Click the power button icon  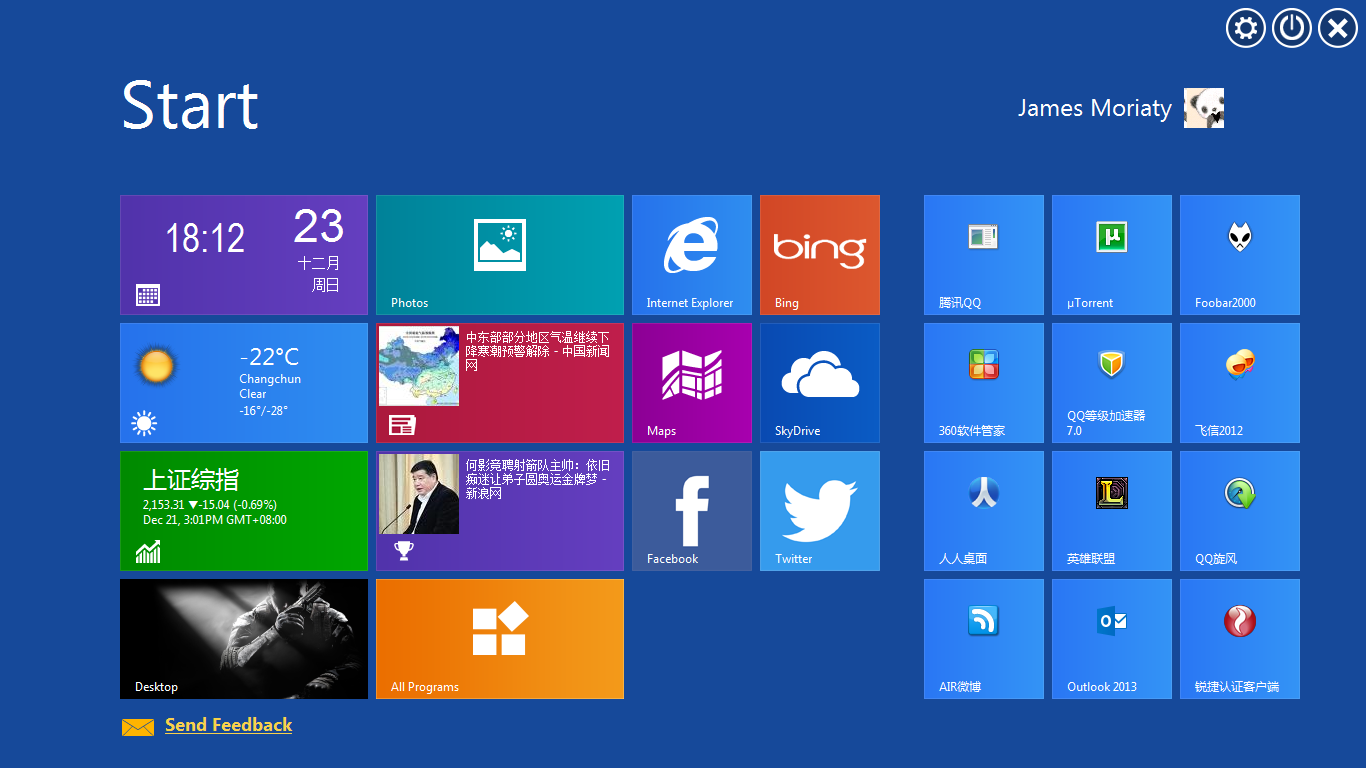coord(1292,28)
